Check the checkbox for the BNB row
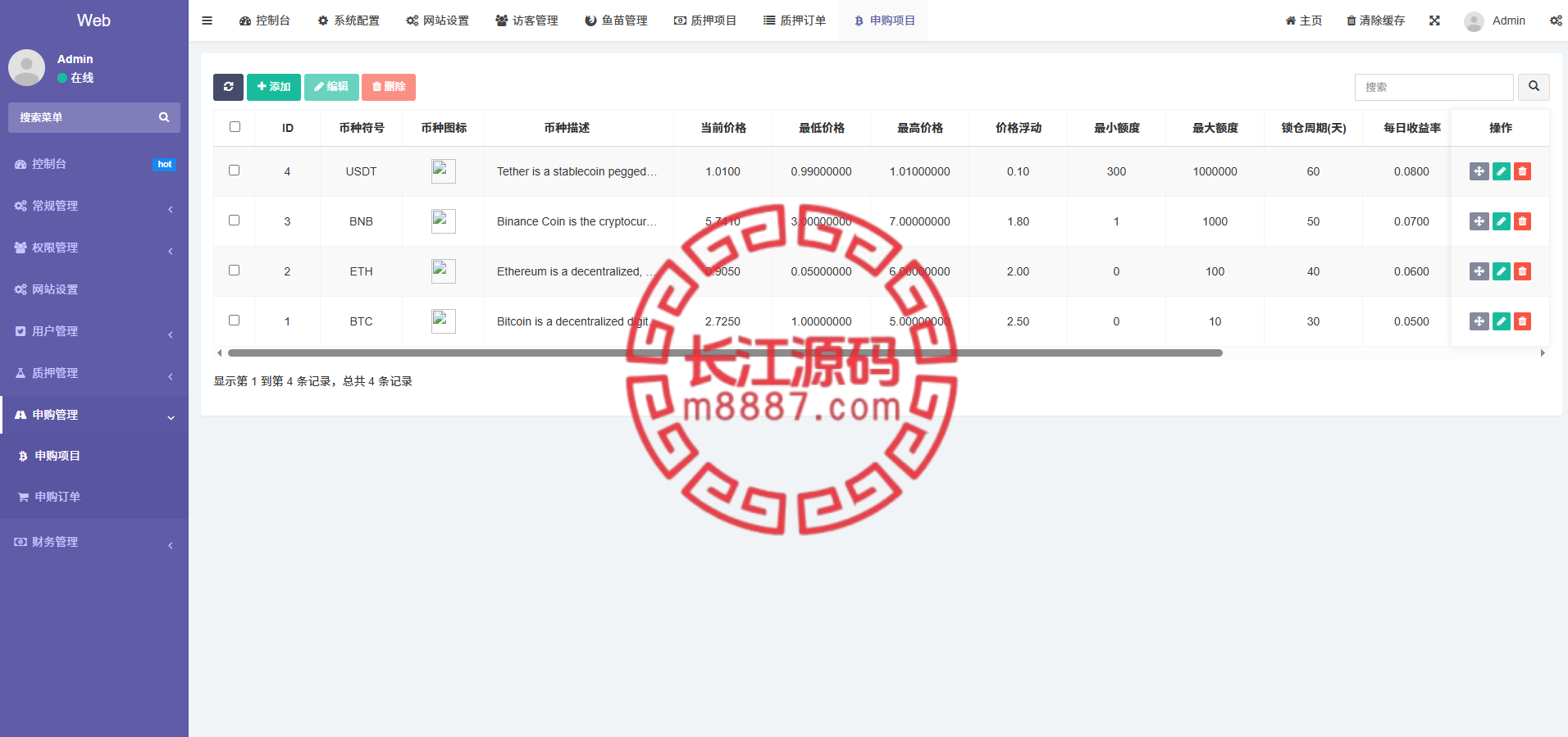This screenshot has width=1568, height=737. 234,221
